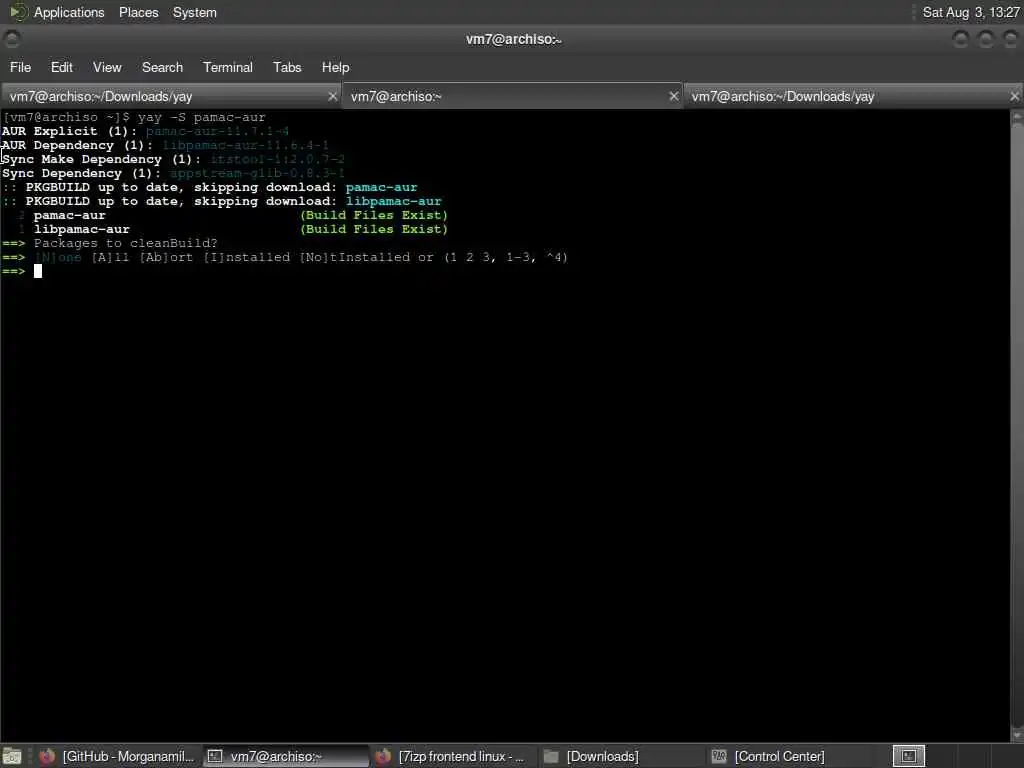
Task: Open the File menu
Action: (20, 67)
